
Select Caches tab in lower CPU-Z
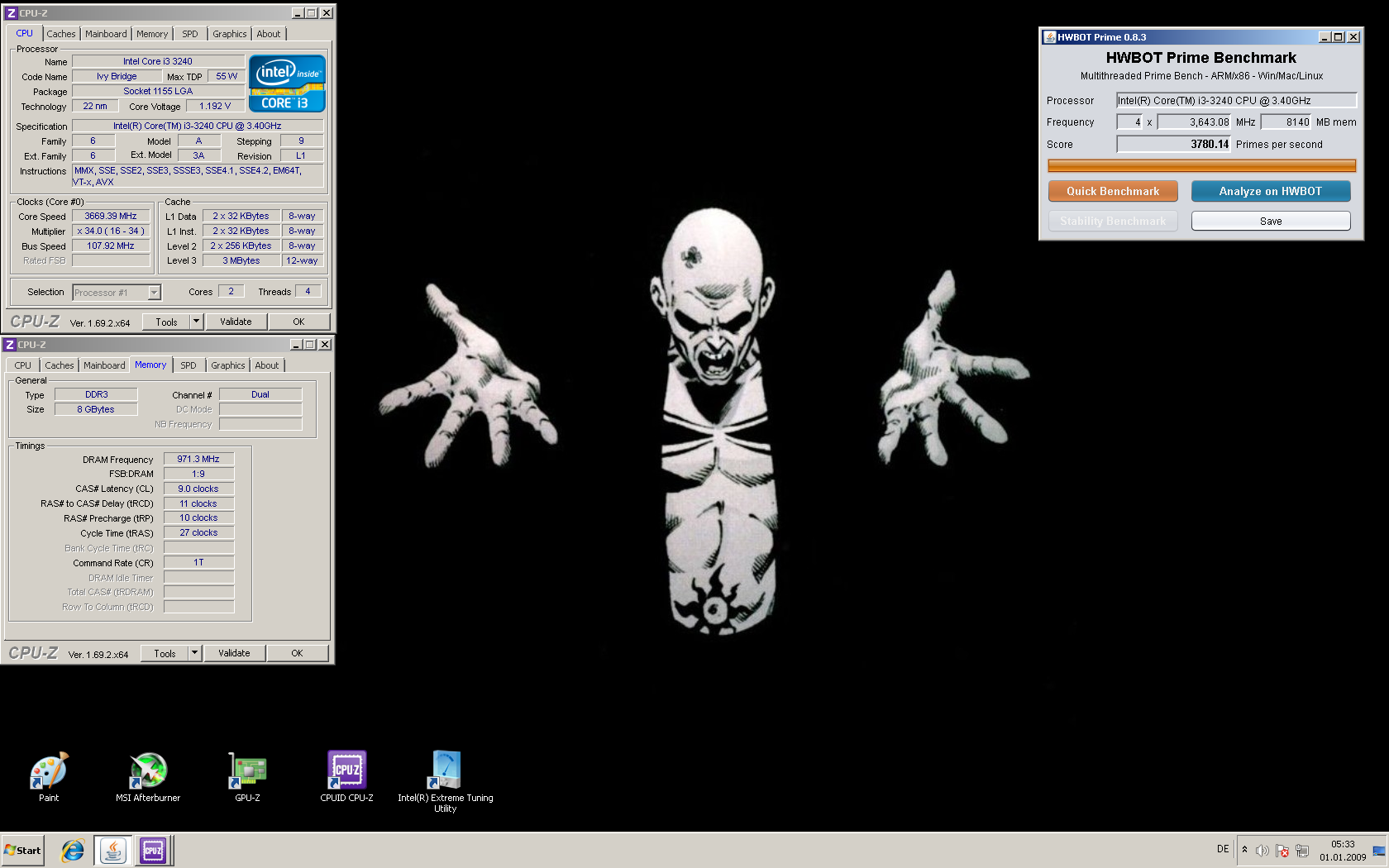pyautogui.click(x=60, y=365)
